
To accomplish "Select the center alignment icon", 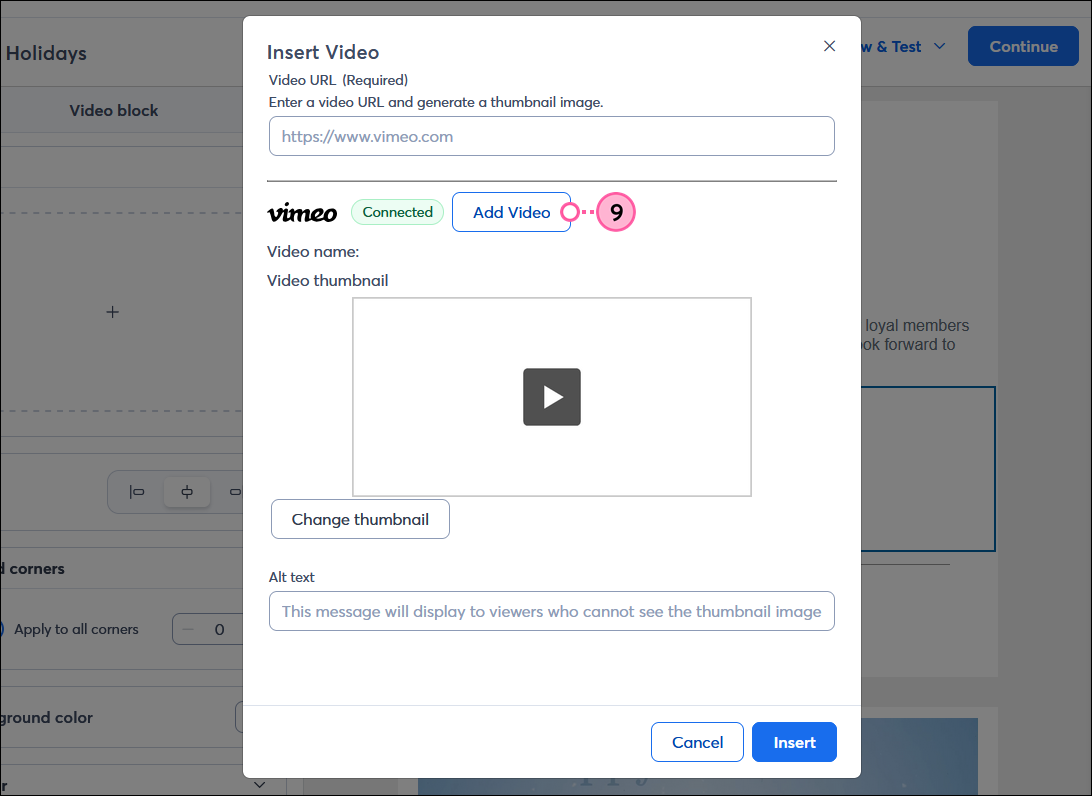I will click(x=187, y=491).
